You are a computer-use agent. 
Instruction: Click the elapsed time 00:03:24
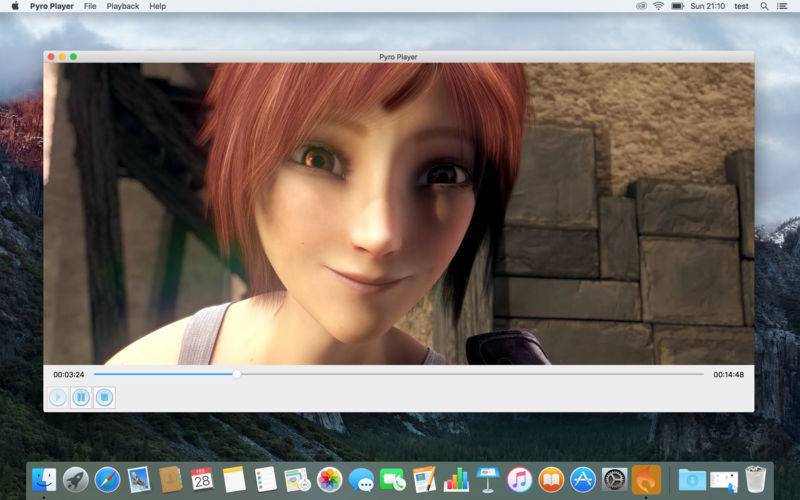[x=69, y=374]
